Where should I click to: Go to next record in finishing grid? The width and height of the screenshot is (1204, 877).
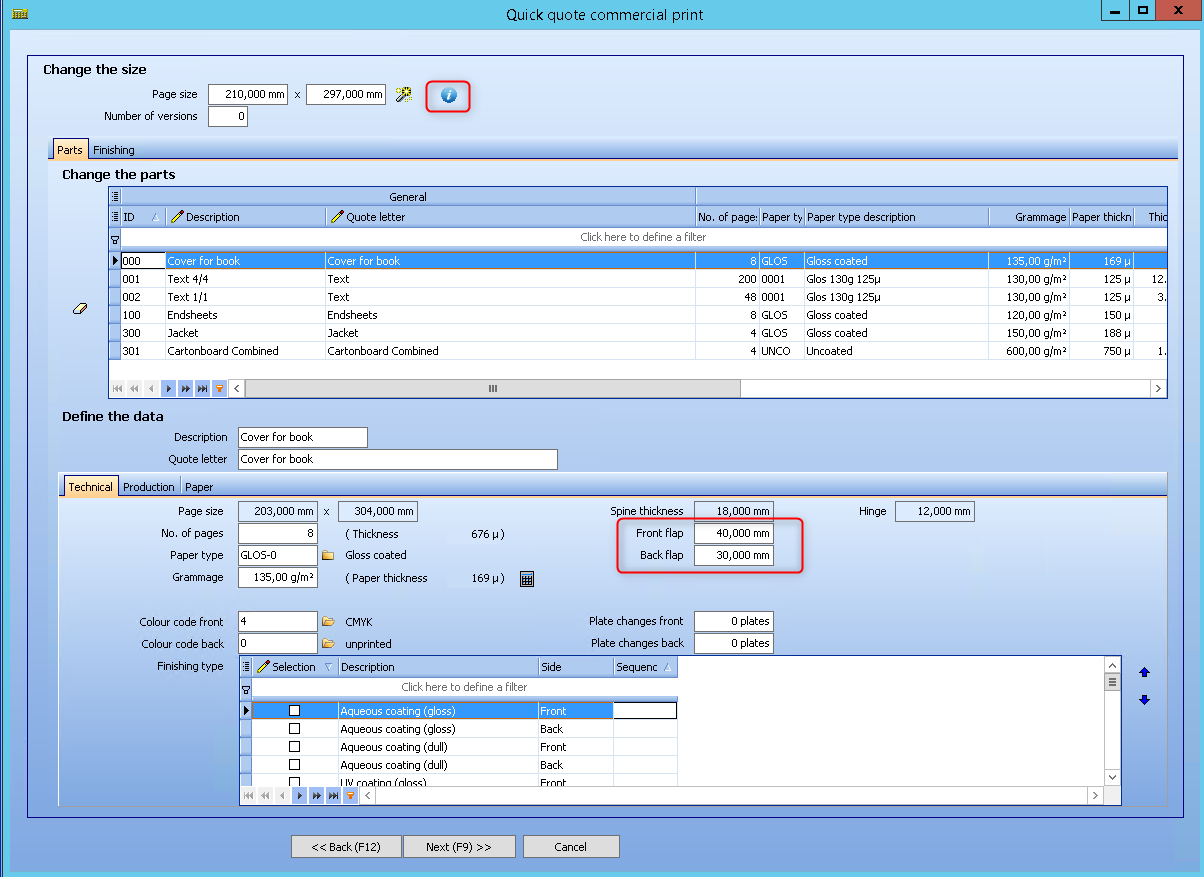(x=299, y=795)
